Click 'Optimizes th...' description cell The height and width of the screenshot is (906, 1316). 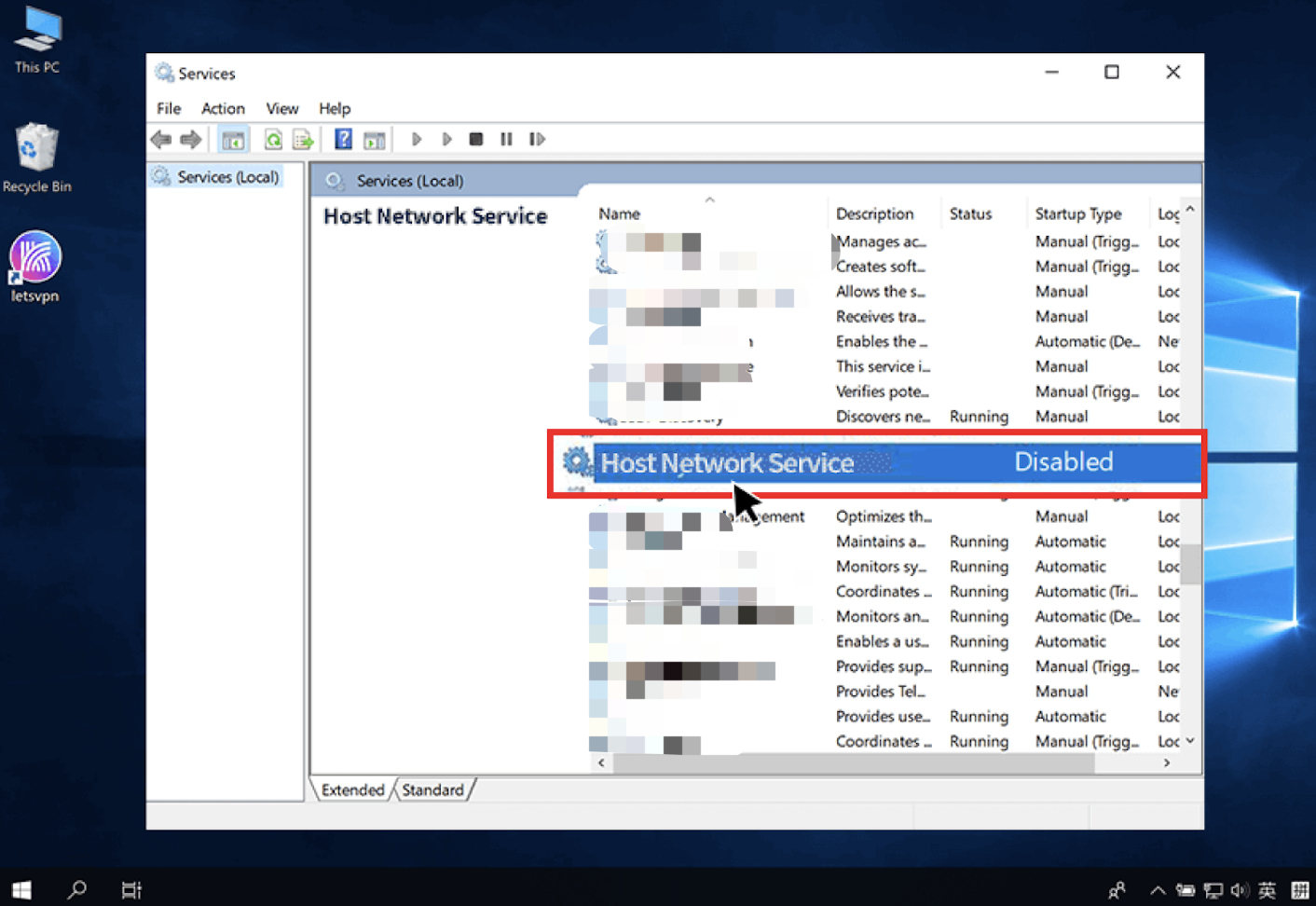tap(884, 516)
